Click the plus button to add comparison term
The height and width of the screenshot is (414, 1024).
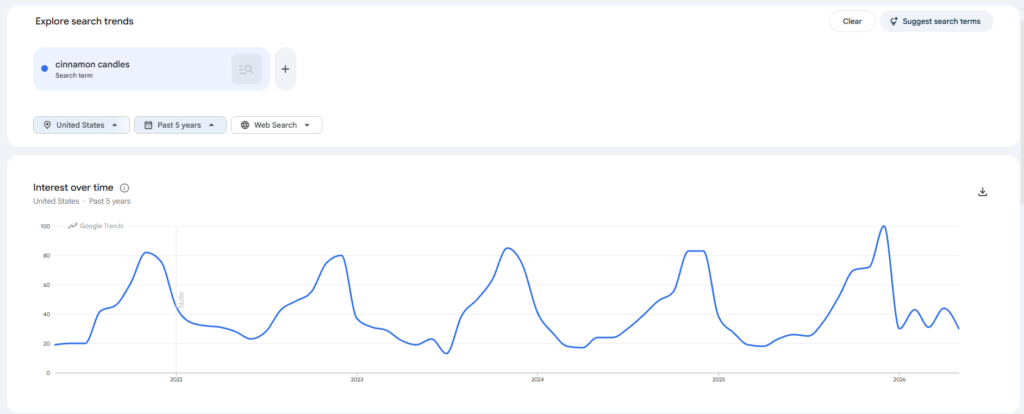point(285,69)
